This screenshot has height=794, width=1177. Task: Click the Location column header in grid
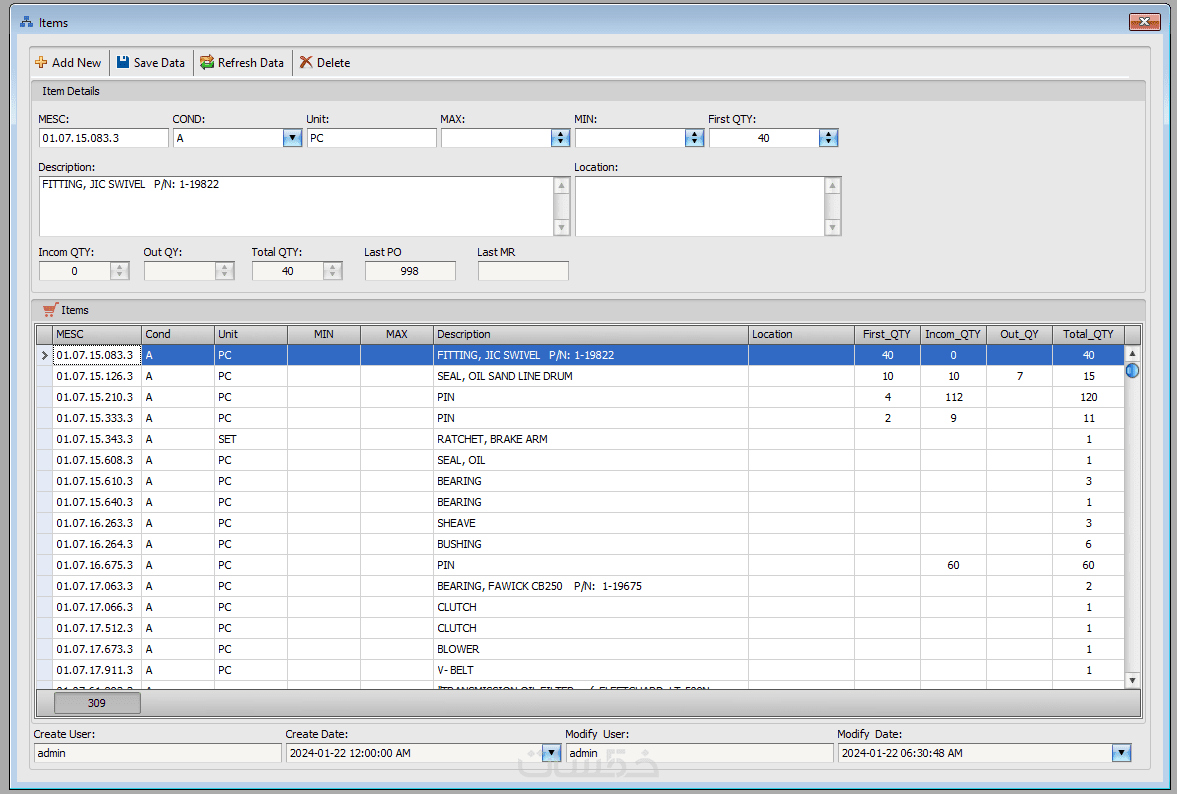(x=801, y=334)
